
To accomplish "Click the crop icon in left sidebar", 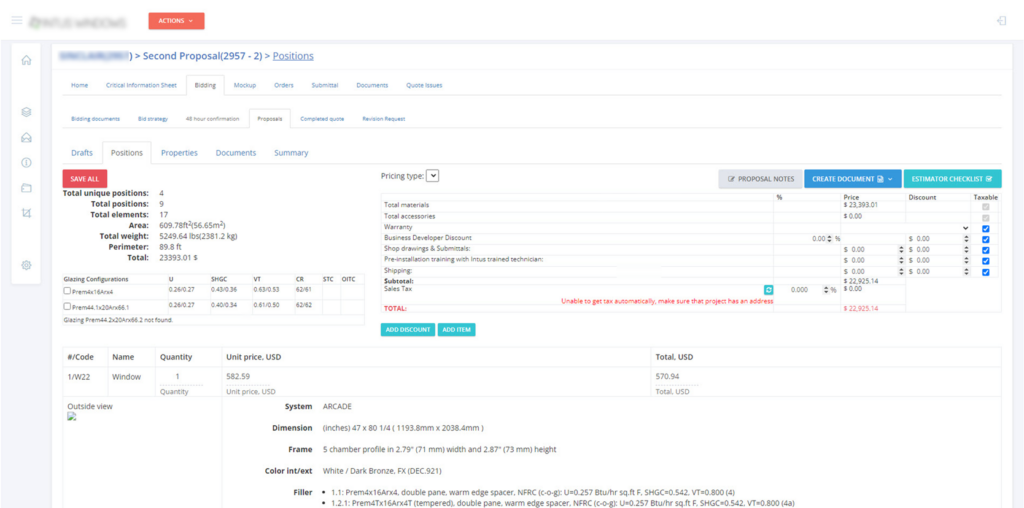I will 26,213.
